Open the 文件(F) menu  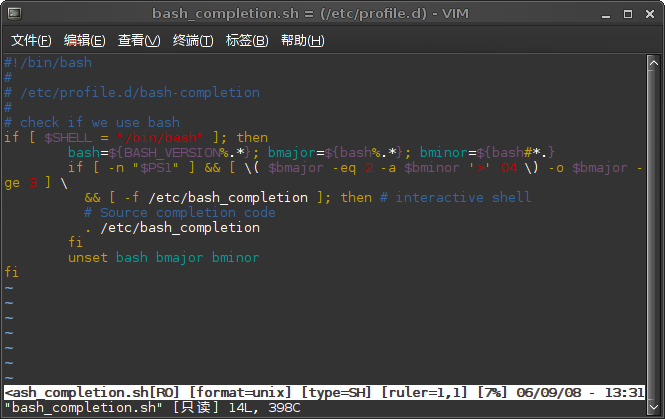point(31,41)
